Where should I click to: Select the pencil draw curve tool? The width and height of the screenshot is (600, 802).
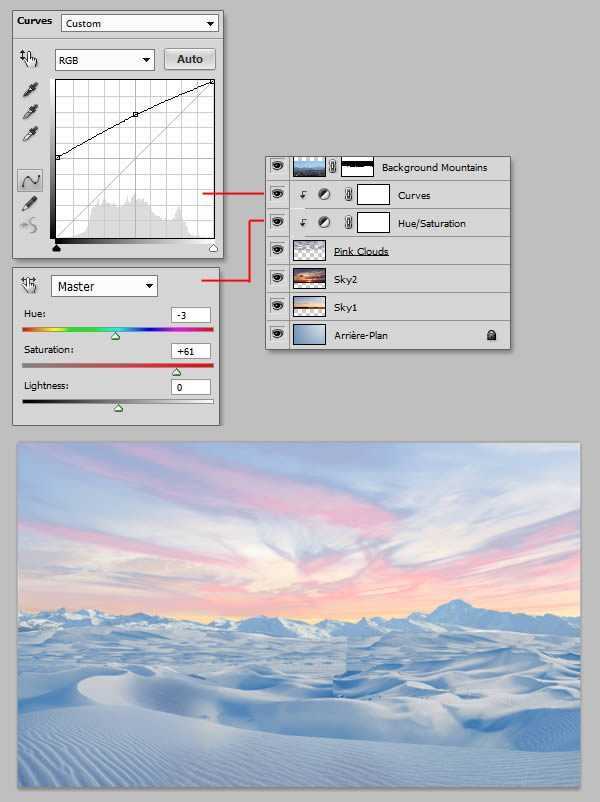click(30, 204)
